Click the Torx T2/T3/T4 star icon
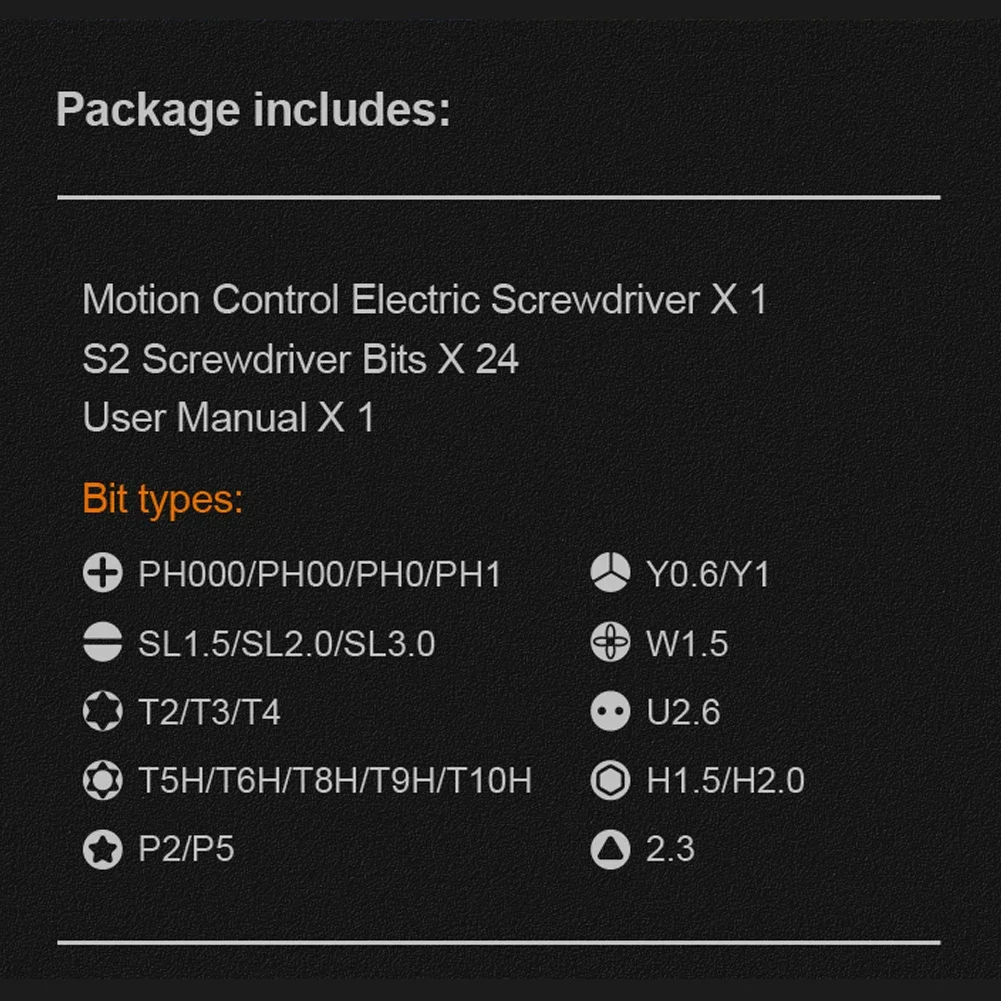Image resolution: width=1001 pixels, height=1001 pixels. 103,711
